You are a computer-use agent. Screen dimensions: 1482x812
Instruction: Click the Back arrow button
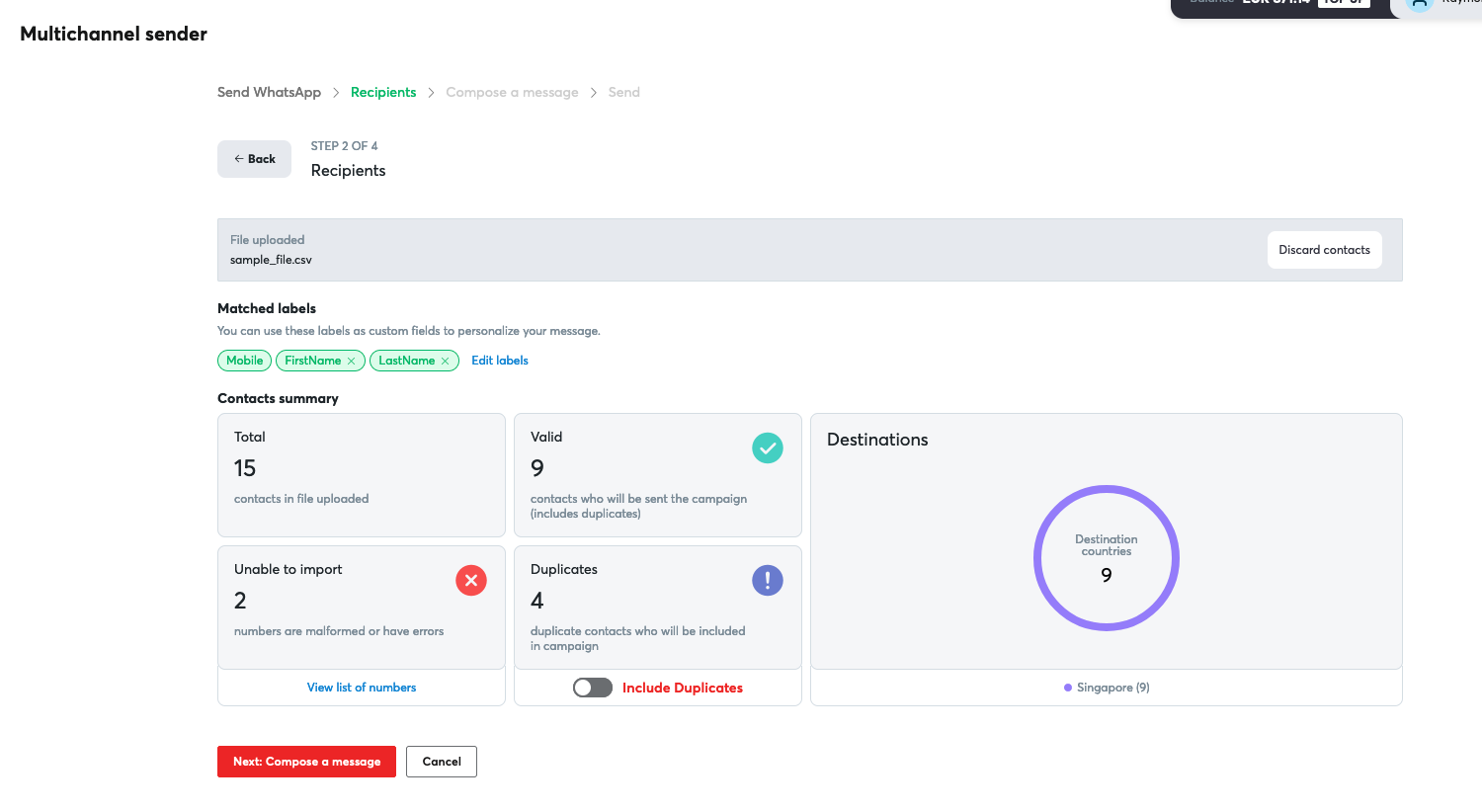click(x=254, y=159)
